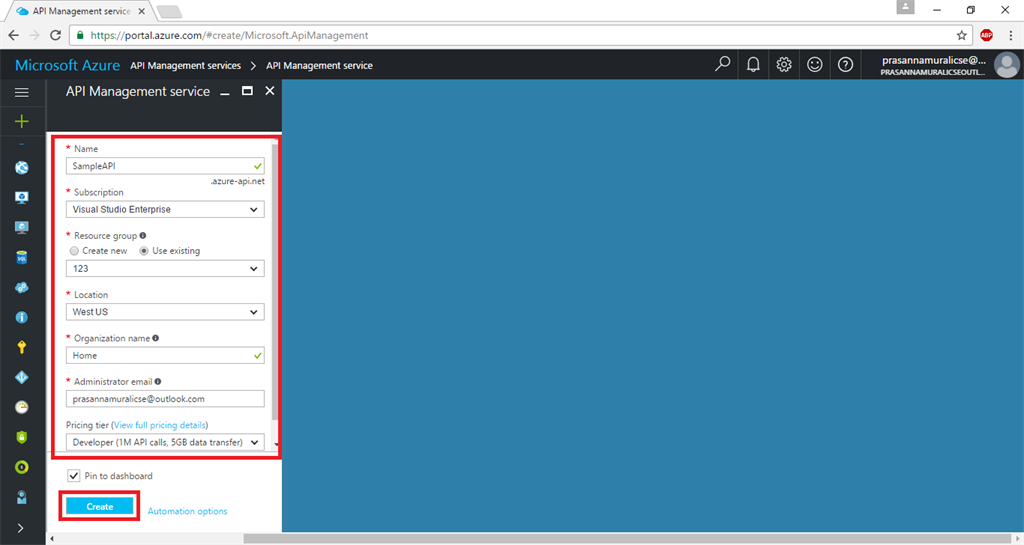The image size is (1024, 545).
Task: Open the Automation options link
Action: (187, 511)
